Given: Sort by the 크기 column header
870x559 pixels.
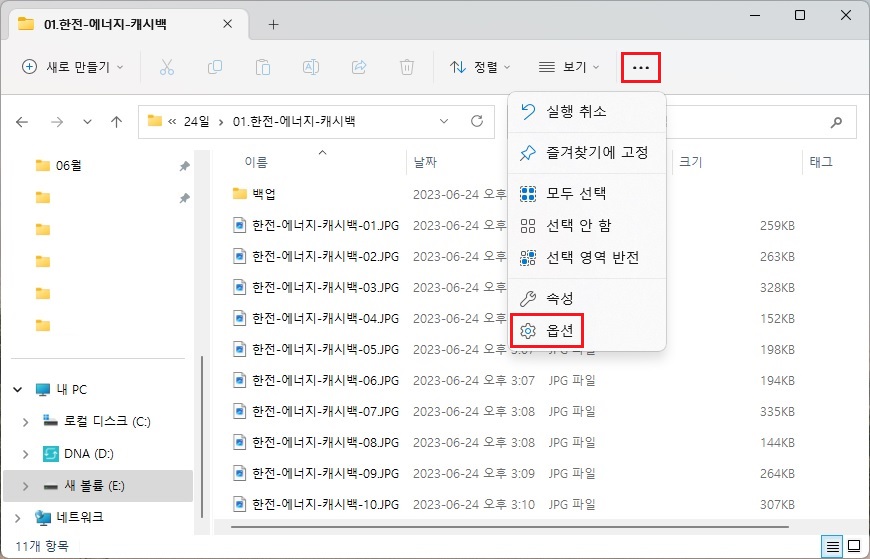Looking at the screenshot, I should 691,162.
